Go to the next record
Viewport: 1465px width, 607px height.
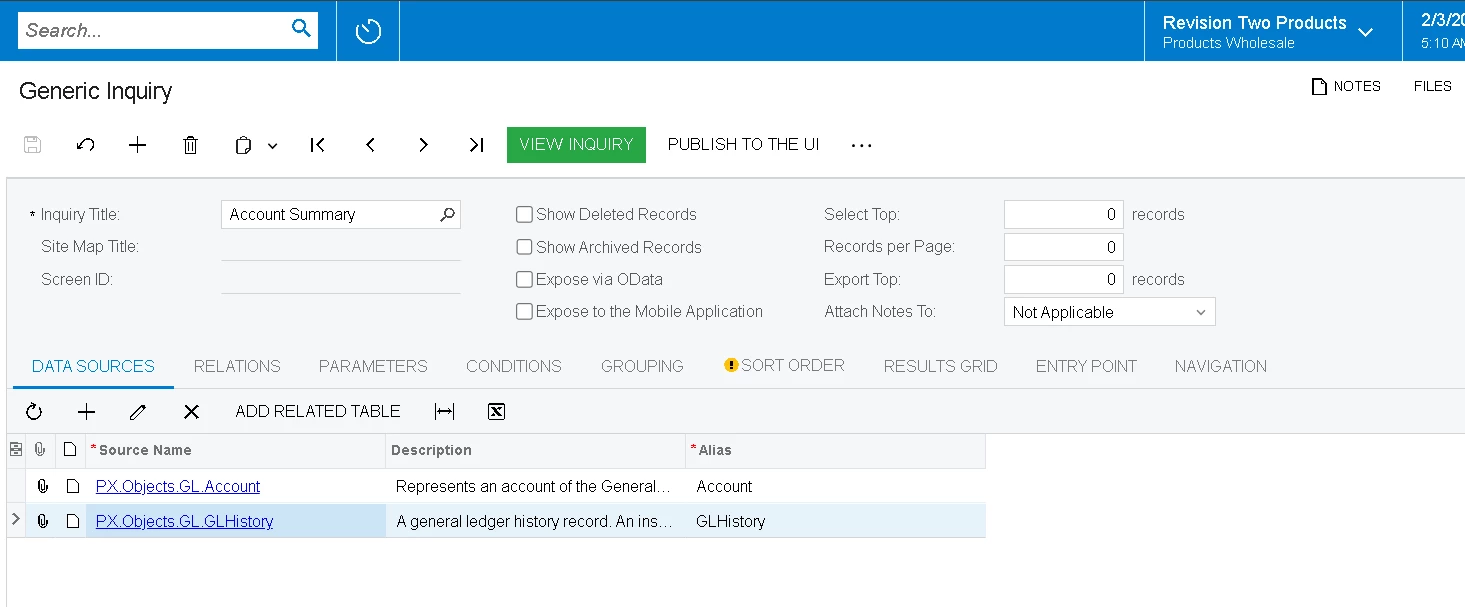423,145
